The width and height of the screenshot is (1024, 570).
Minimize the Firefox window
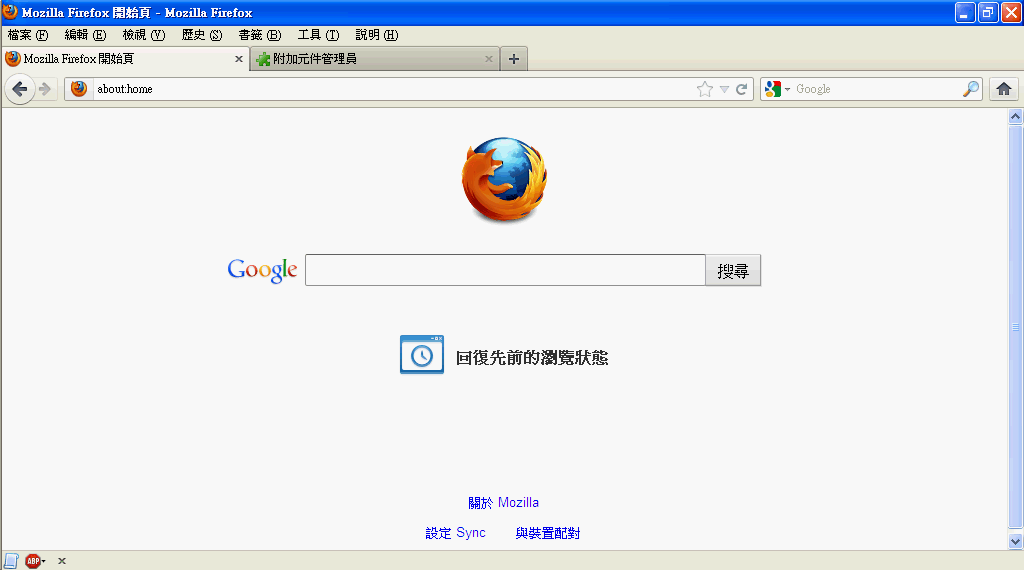point(965,12)
